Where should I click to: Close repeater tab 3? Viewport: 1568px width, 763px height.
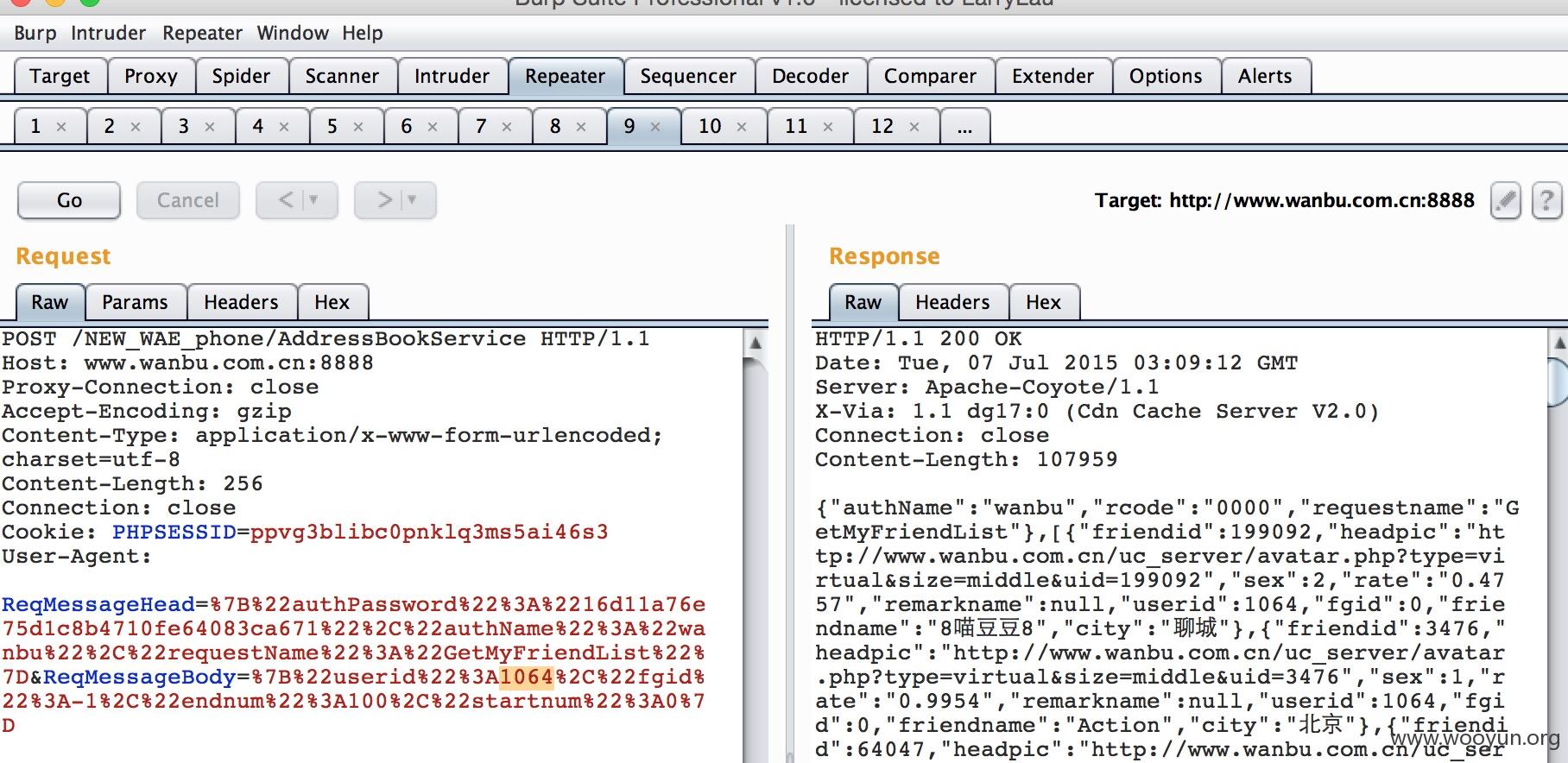(210, 127)
